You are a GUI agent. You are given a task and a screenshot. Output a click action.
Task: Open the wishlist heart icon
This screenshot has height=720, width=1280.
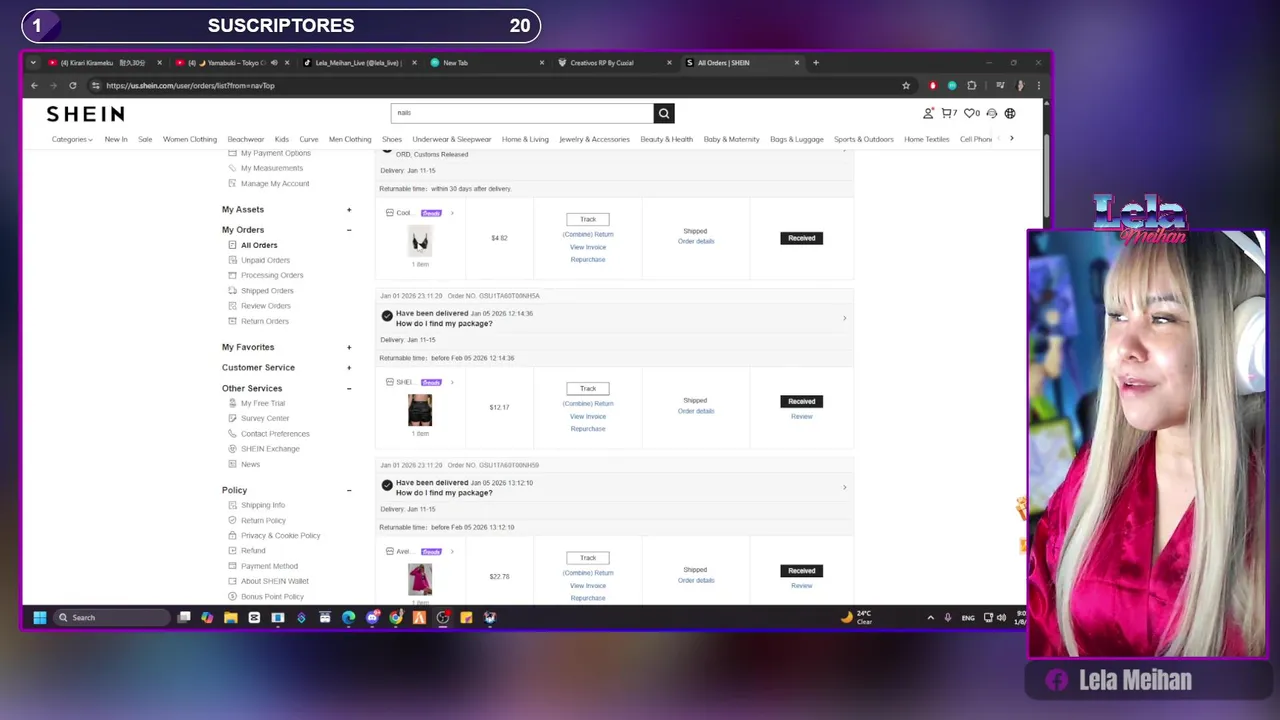971,113
